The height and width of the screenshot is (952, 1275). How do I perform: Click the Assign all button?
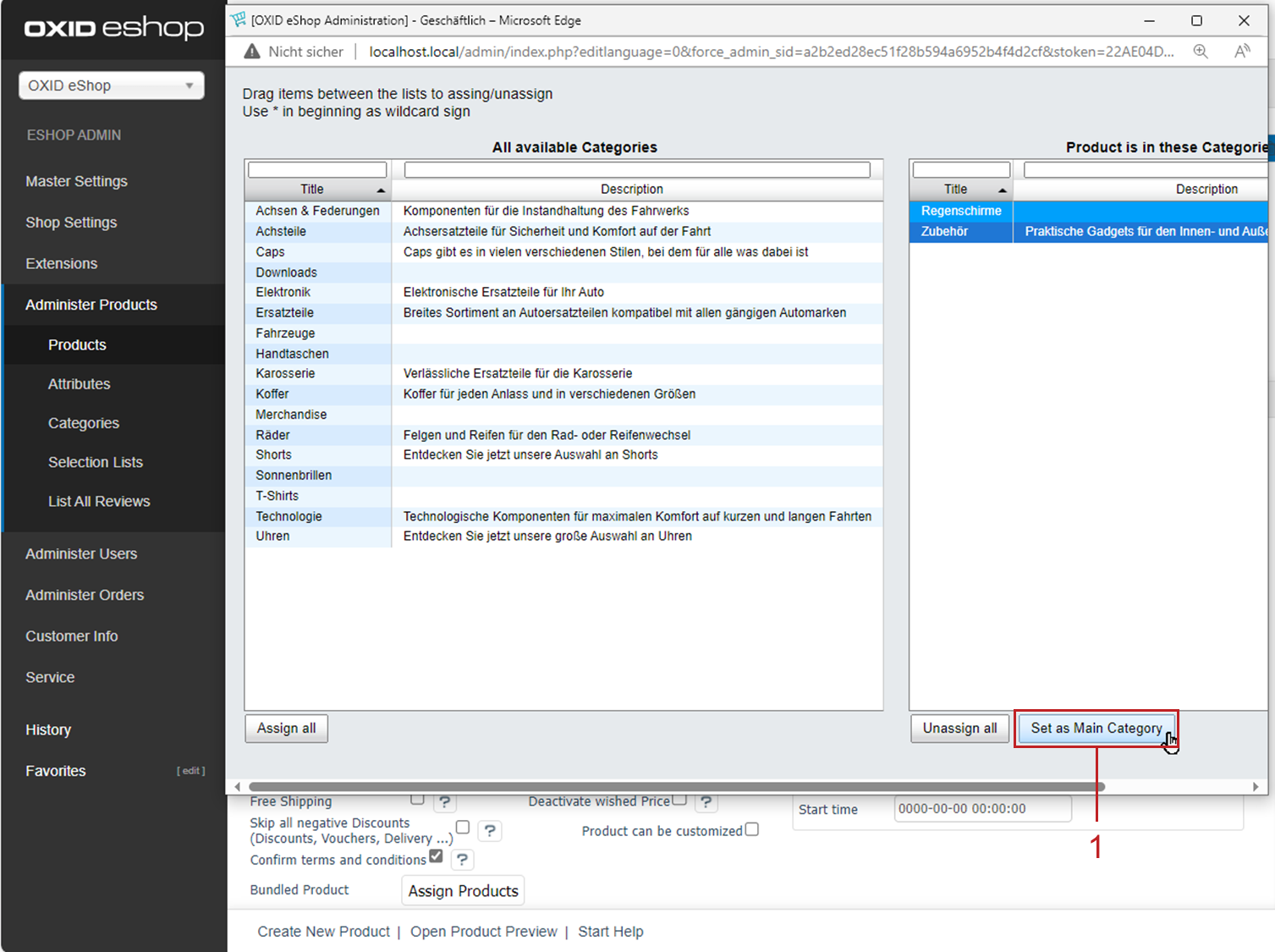pyautogui.click(x=286, y=729)
